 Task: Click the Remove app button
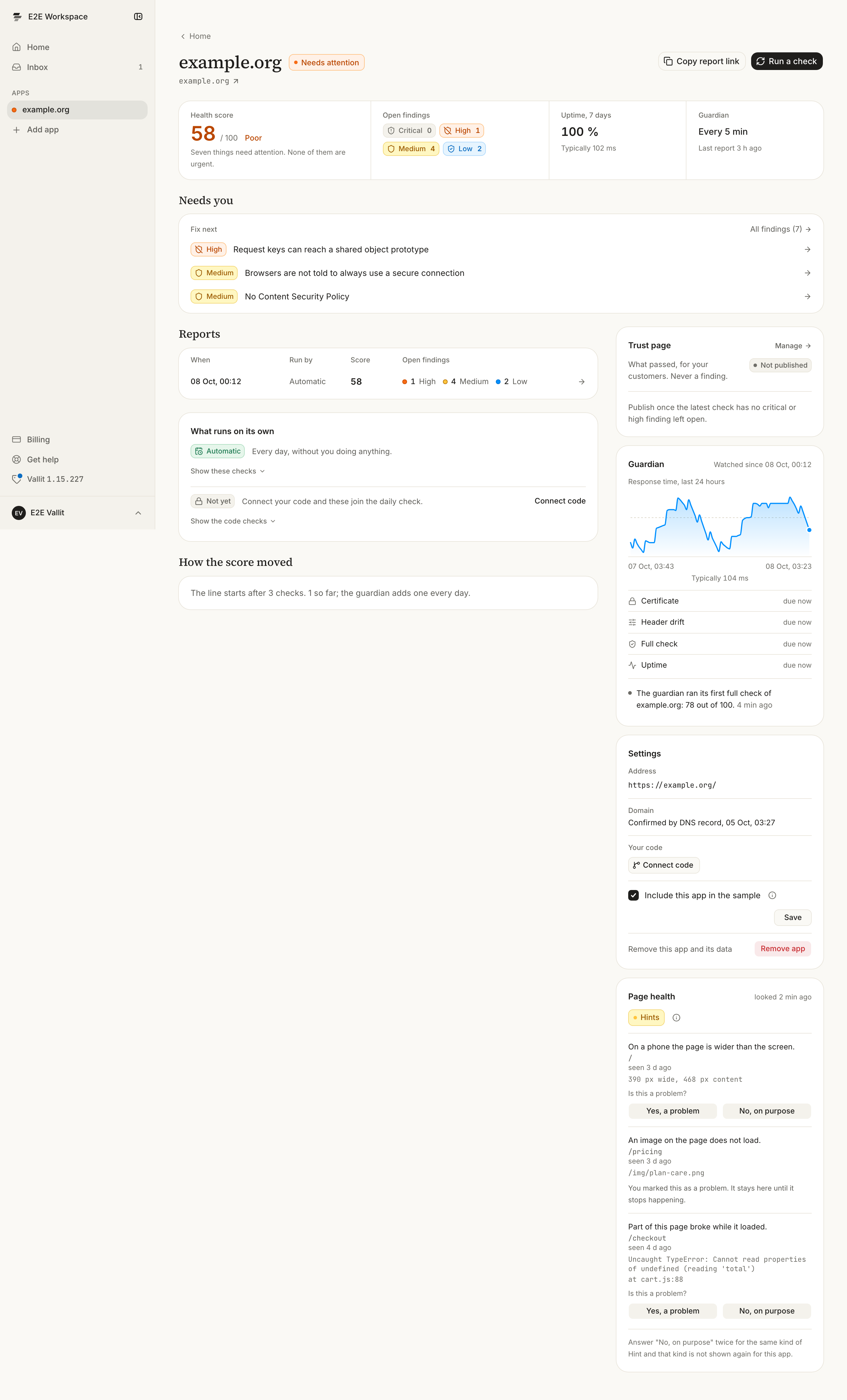tap(782, 949)
